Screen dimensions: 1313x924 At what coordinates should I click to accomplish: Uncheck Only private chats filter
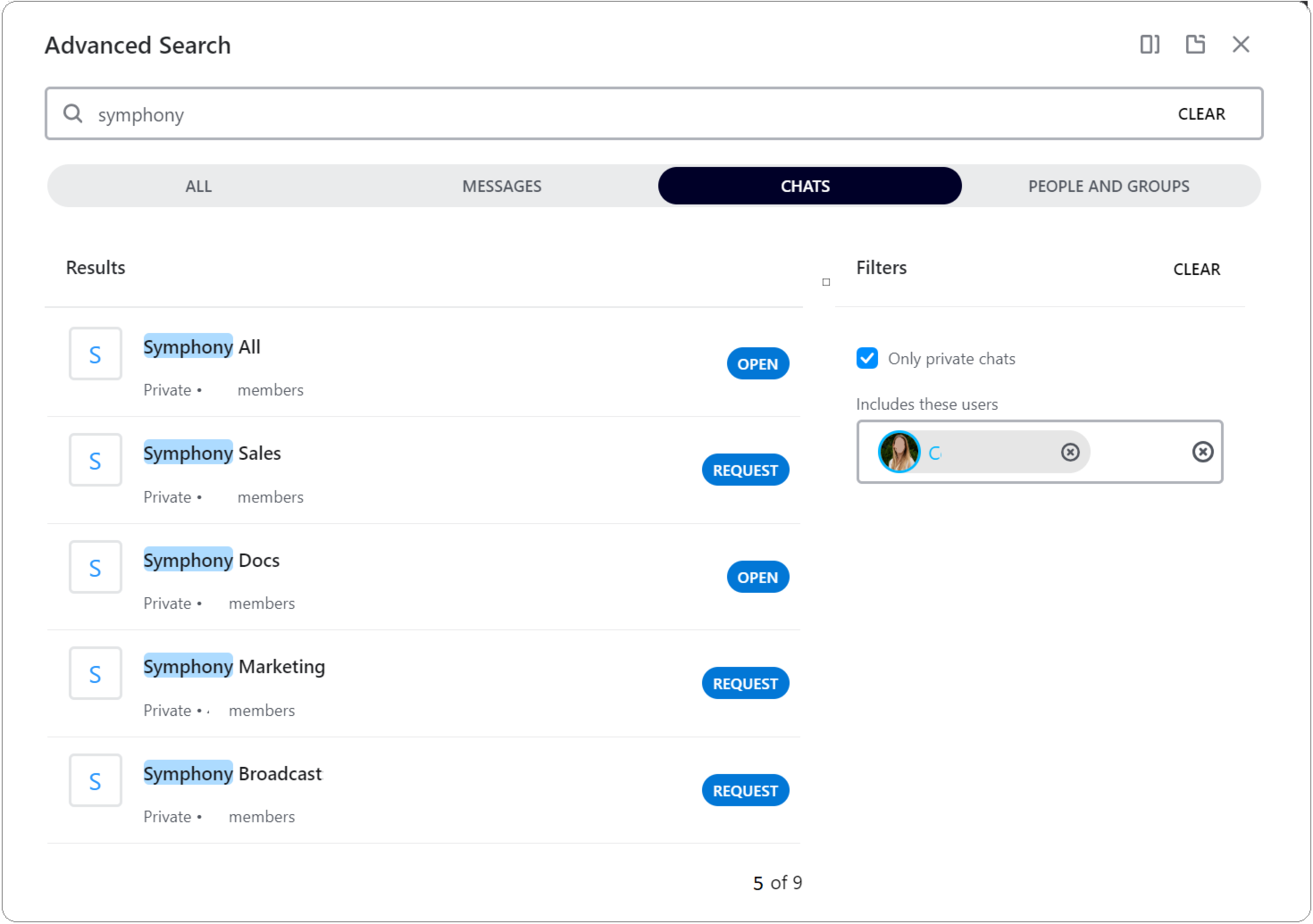click(867, 358)
